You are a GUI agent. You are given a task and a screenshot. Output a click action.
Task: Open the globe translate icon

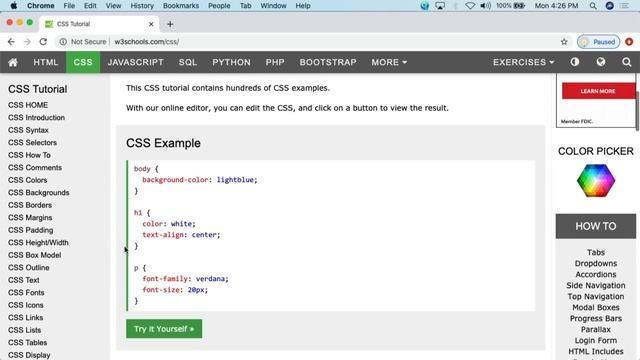pos(601,62)
